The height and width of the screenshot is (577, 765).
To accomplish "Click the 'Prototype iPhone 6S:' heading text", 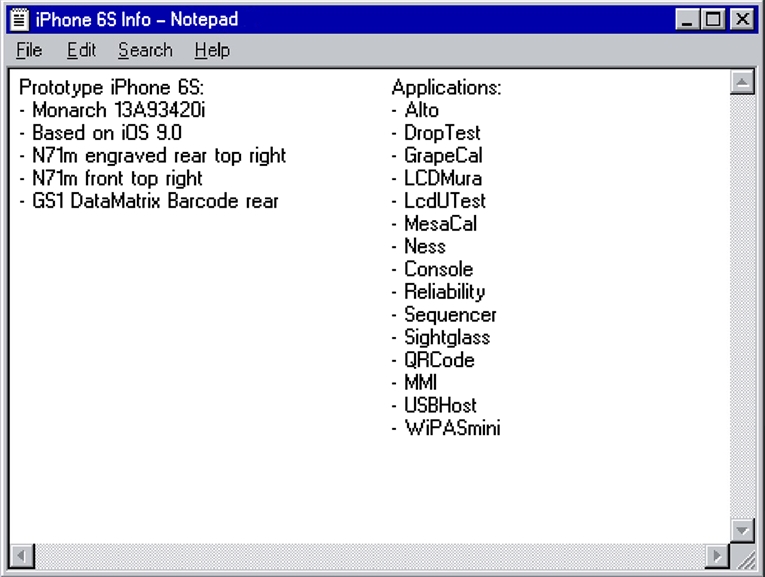I will pyautogui.click(x=111, y=88).
